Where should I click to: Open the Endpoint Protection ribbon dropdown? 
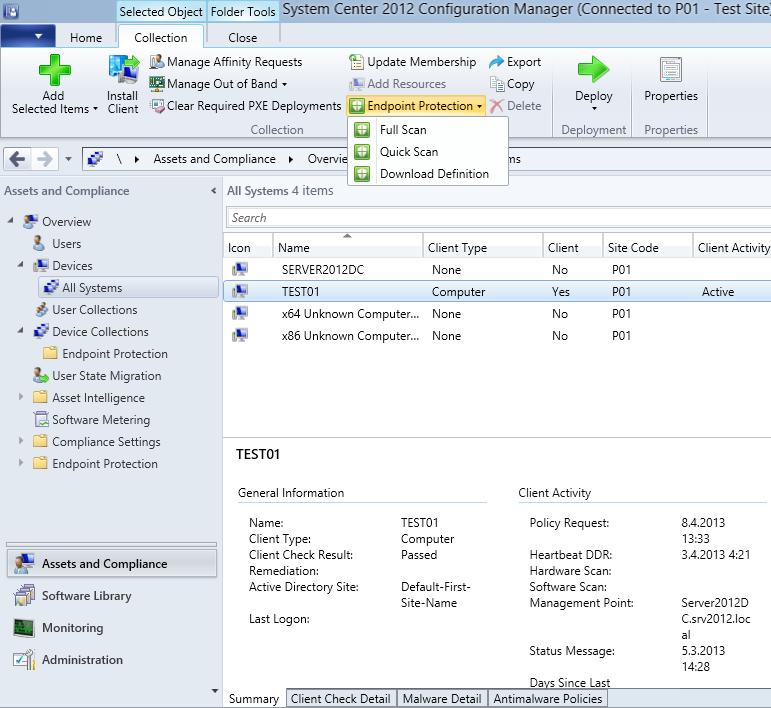[416, 106]
